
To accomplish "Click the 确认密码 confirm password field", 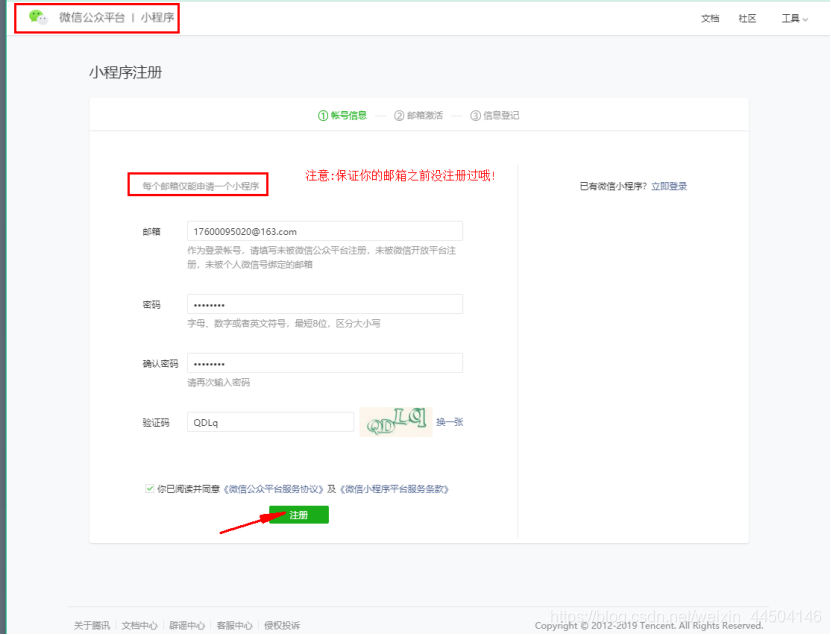I will click(x=325, y=364).
